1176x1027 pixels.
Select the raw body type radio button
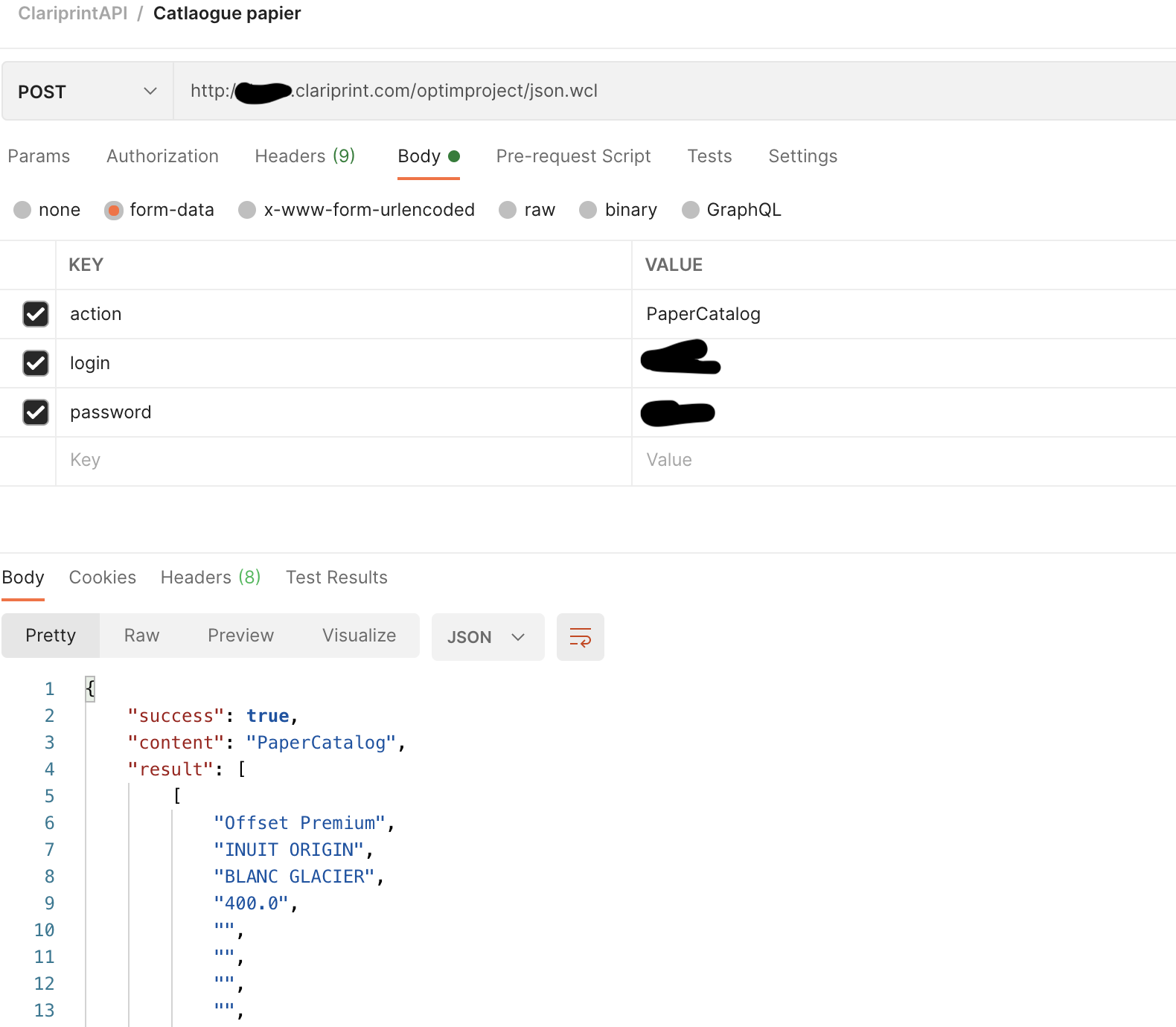(x=508, y=210)
